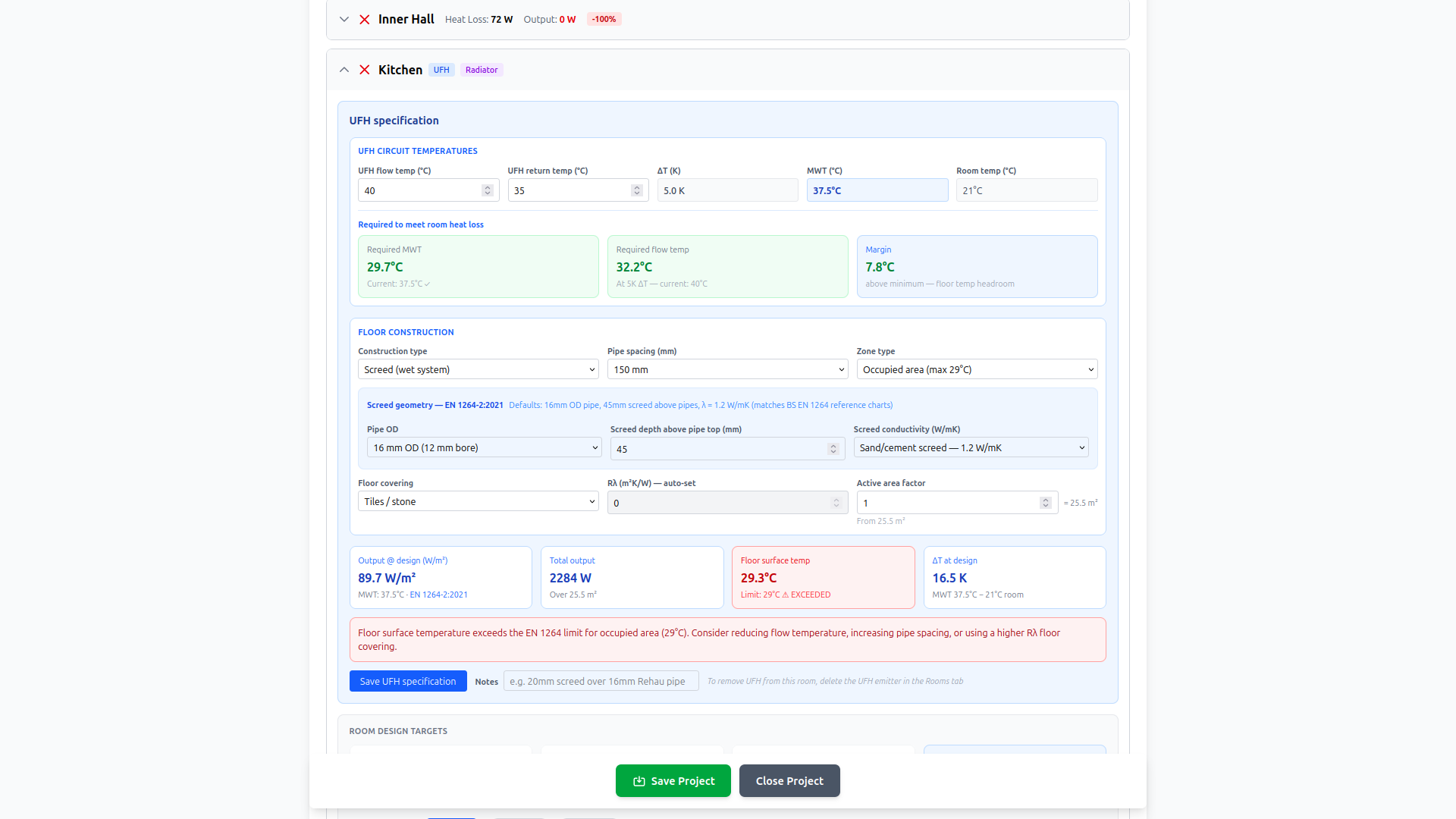This screenshot has height=819, width=1456.
Task: Click the Notes text field
Action: pyautogui.click(x=601, y=681)
